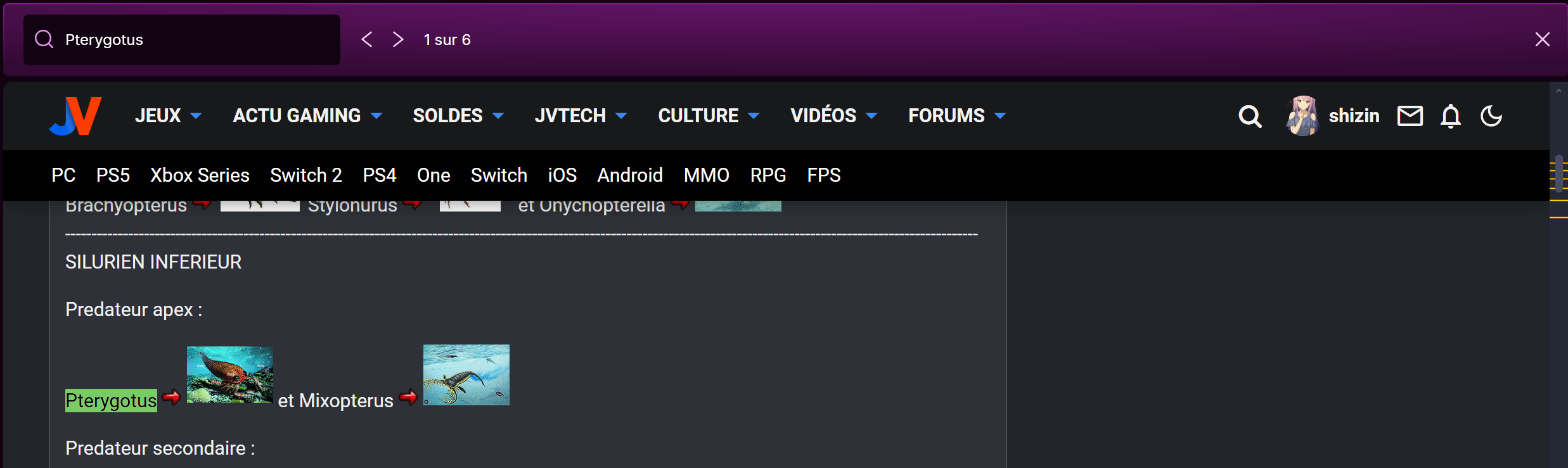The height and width of the screenshot is (468, 1568).
Task: Click the JV site logo
Action: point(75,116)
